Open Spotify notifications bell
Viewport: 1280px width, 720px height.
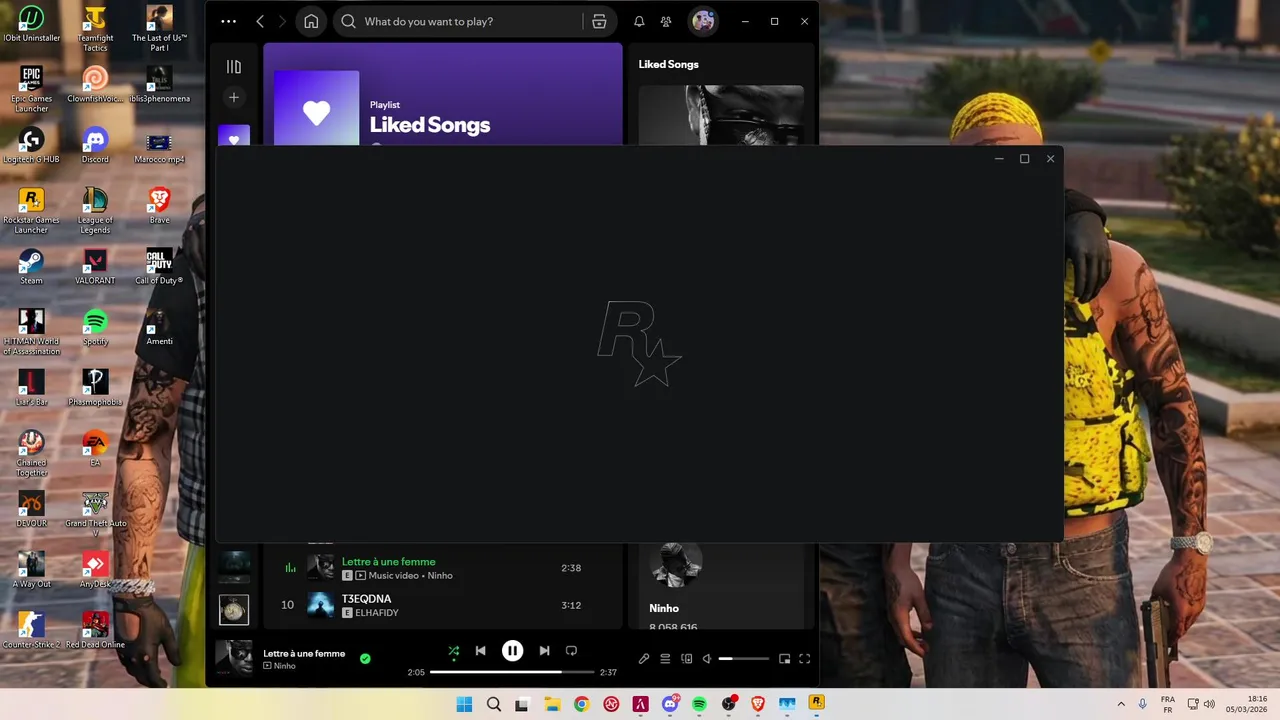coord(639,21)
